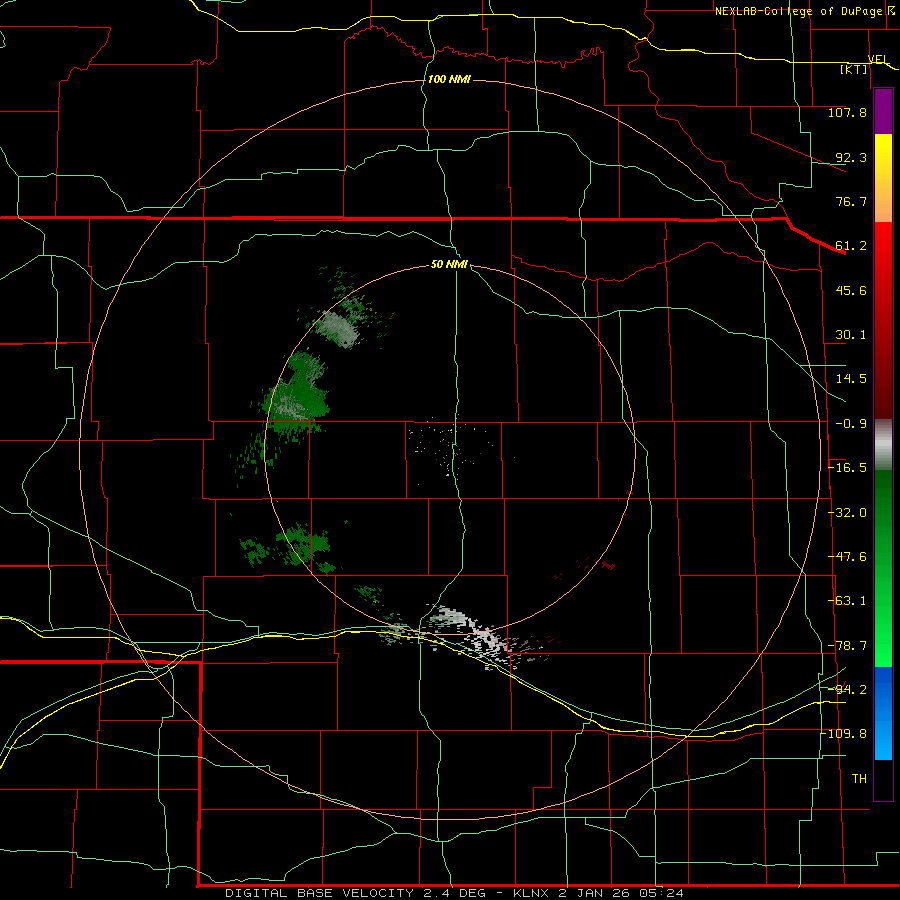Click the -32.0 velocity scale value
This screenshot has height=900, width=900.
pyautogui.click(x=847, y=513)
